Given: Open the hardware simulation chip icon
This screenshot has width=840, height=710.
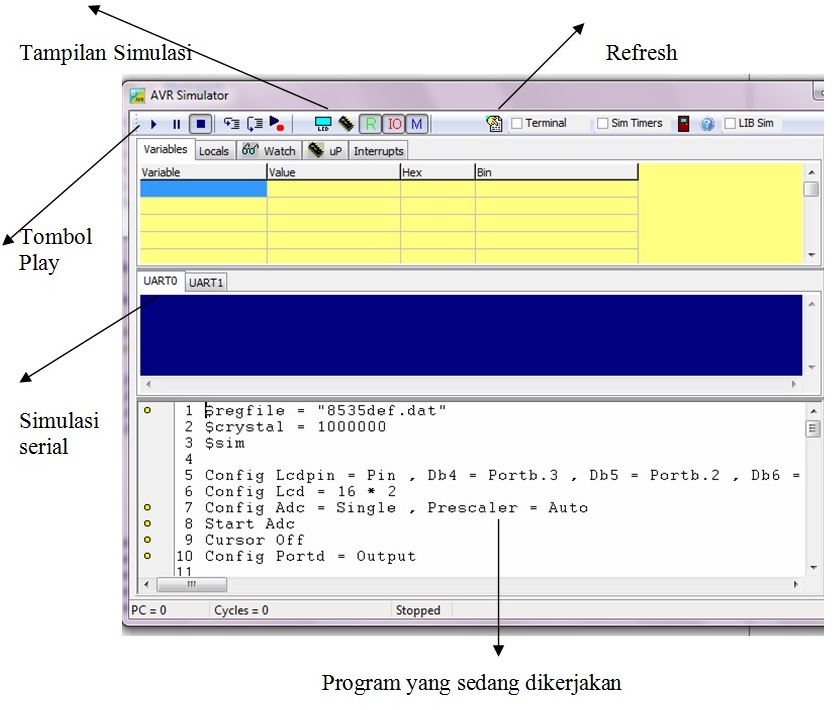Looking at the screenshot, I should [x=344, y=123].
